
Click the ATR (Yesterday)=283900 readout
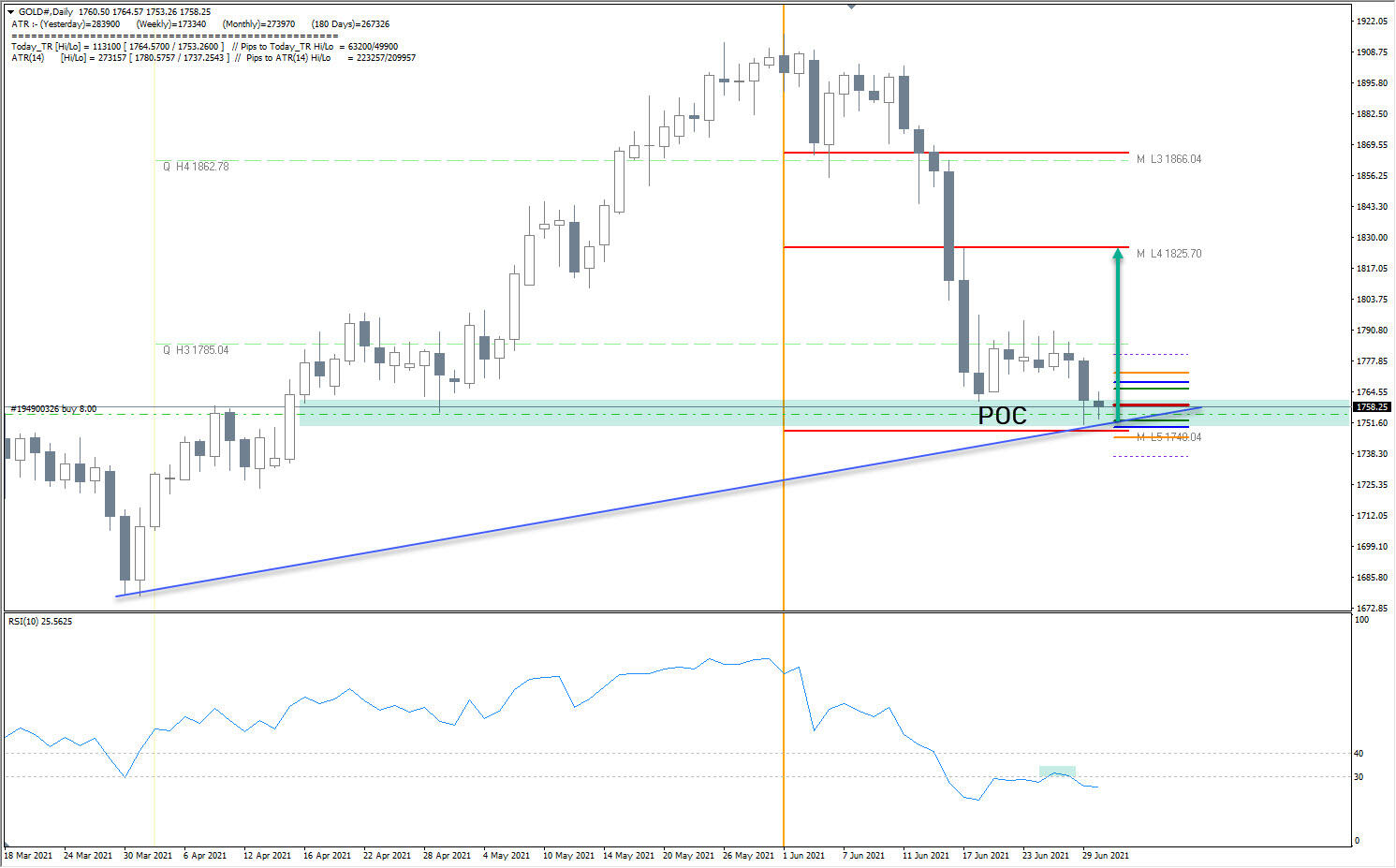(66, 23)
